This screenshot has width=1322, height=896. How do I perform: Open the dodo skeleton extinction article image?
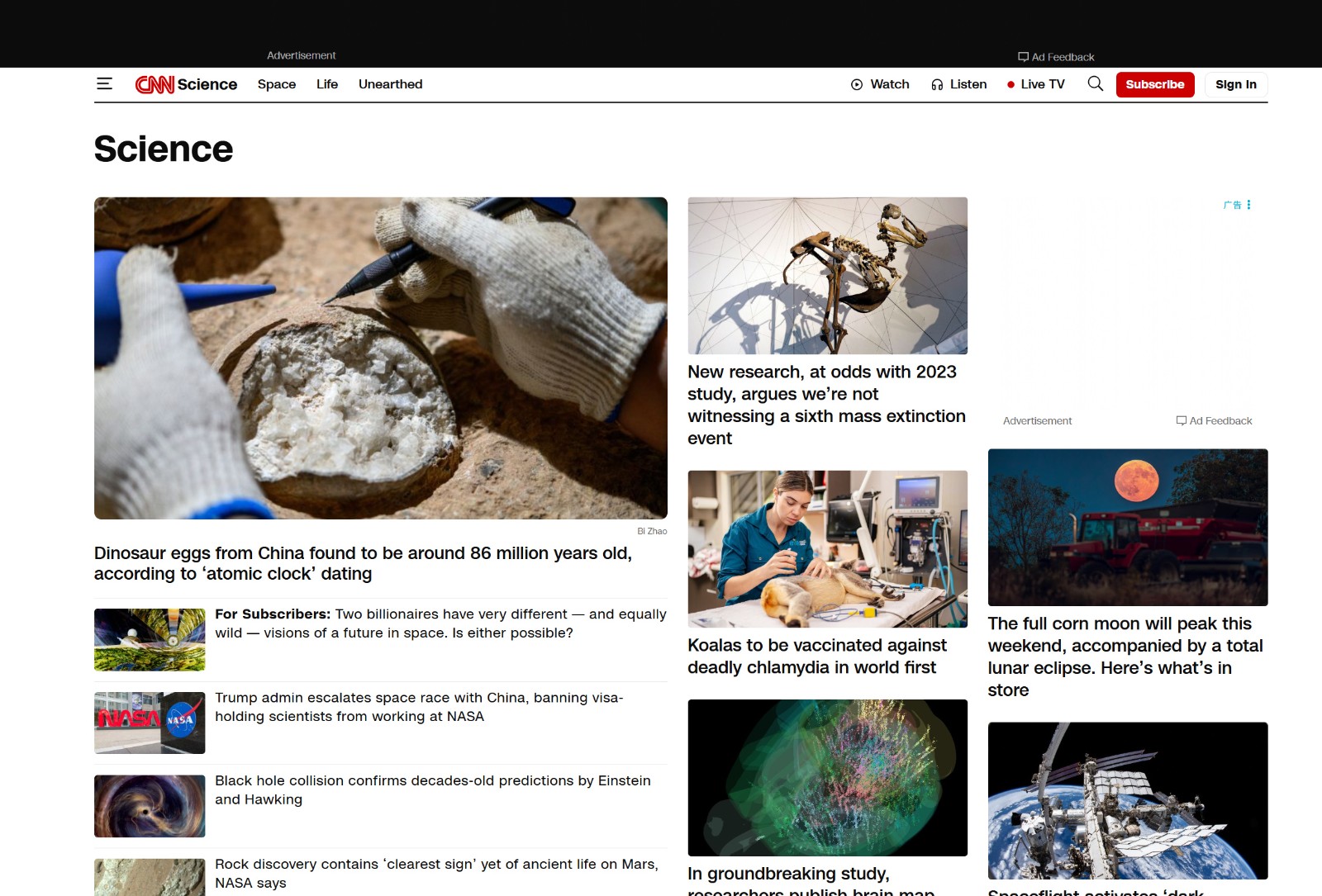coord(827,275)
